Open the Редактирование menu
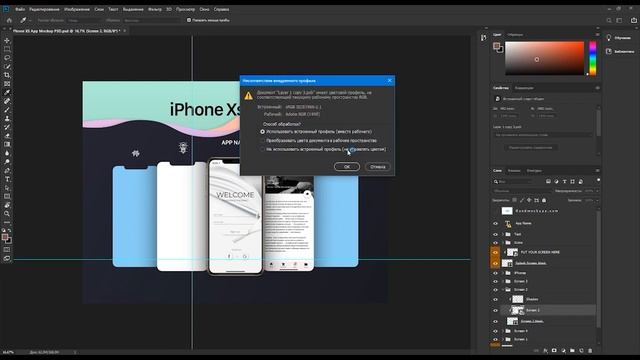Viewport: 640px width, 360px height. coord(44,9)
